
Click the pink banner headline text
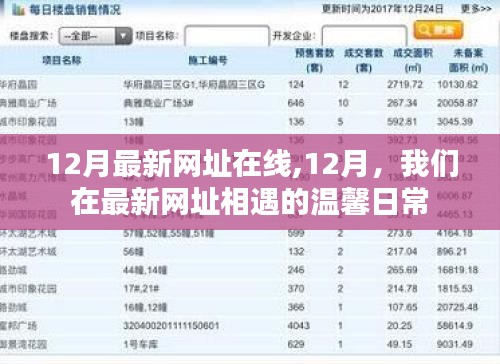[250, 183]
